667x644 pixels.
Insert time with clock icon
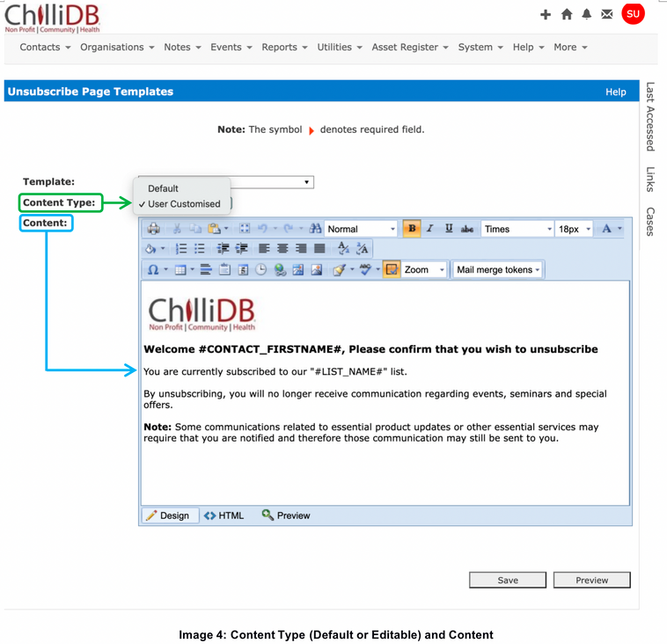pyautogui.click(x=261, y=270)
